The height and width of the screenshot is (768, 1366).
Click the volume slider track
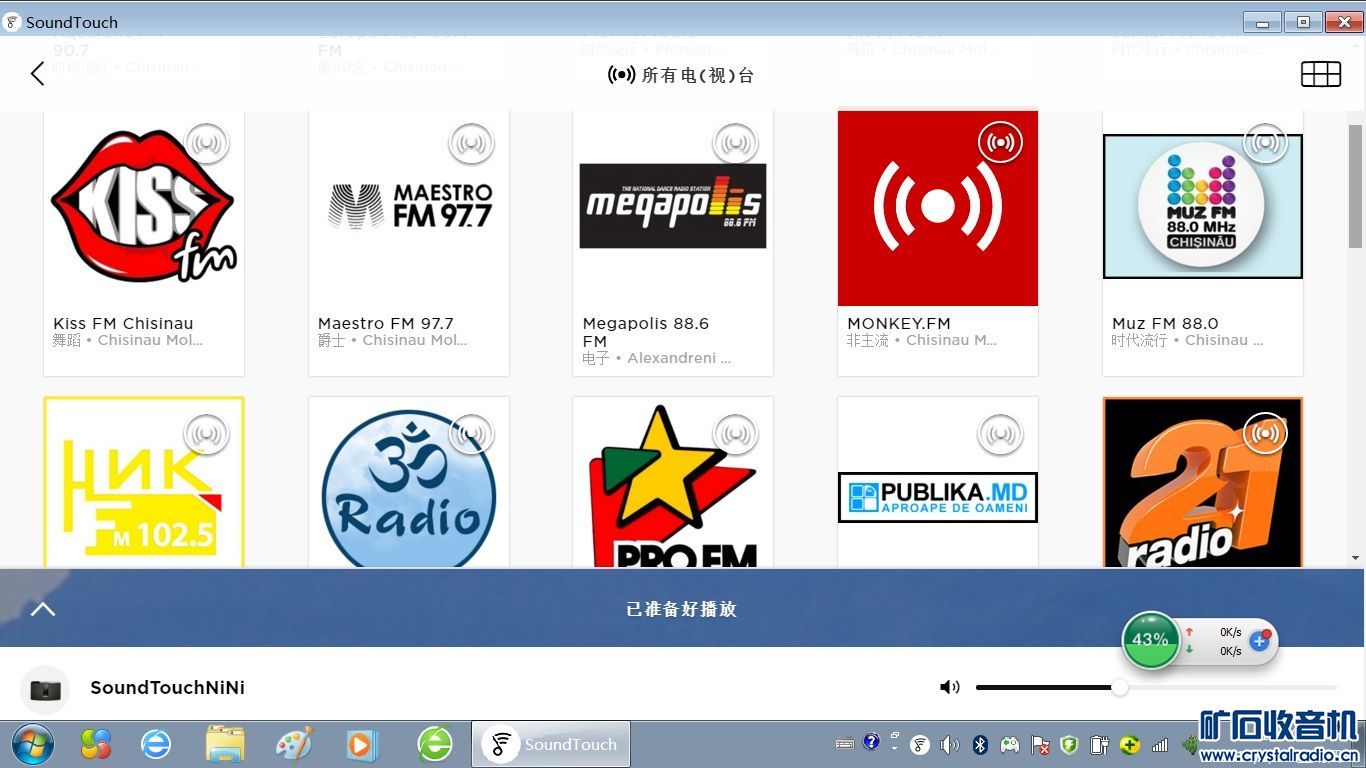point(1156,687)
